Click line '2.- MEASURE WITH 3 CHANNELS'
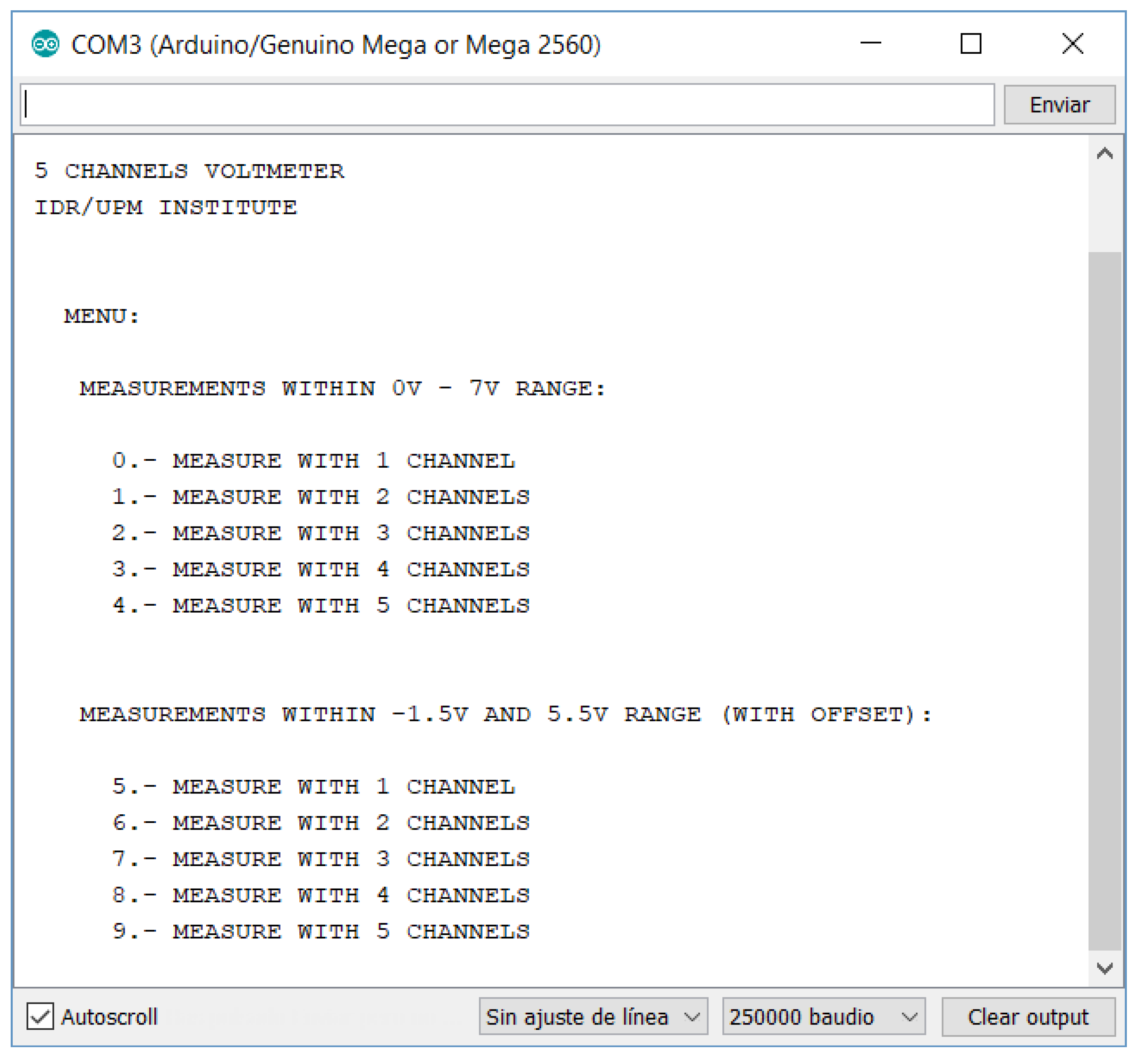Image resolution: width=1140 pixels, height=1064 pixels. [321, 533]
